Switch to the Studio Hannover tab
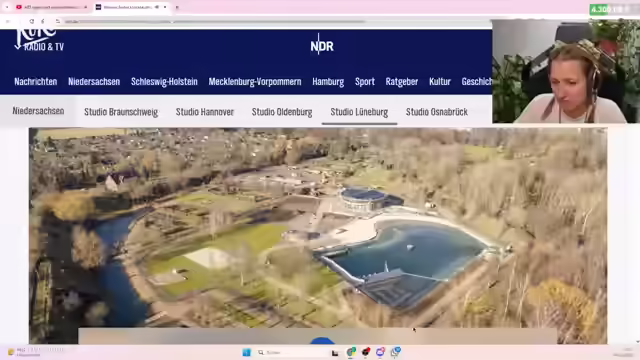 click(204, 112)
